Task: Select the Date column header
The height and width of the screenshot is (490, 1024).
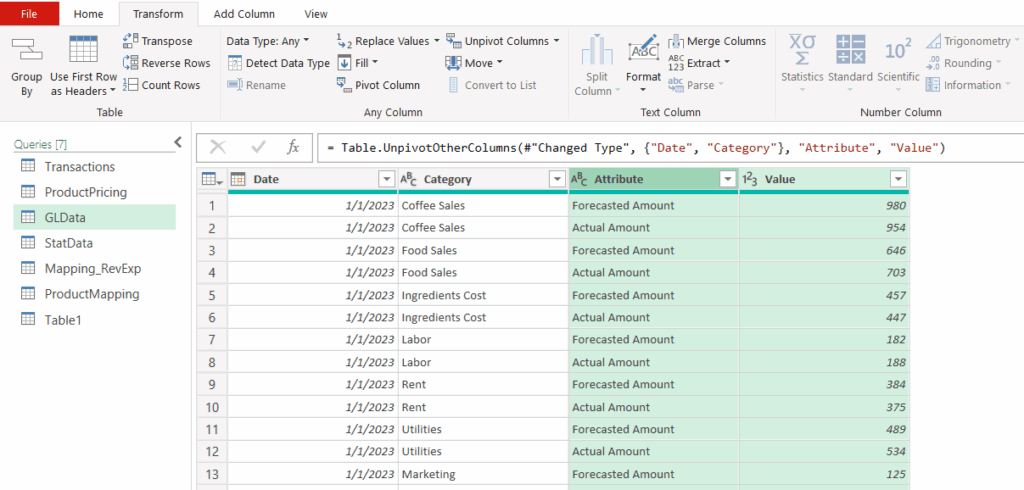Action: [313, 180]
